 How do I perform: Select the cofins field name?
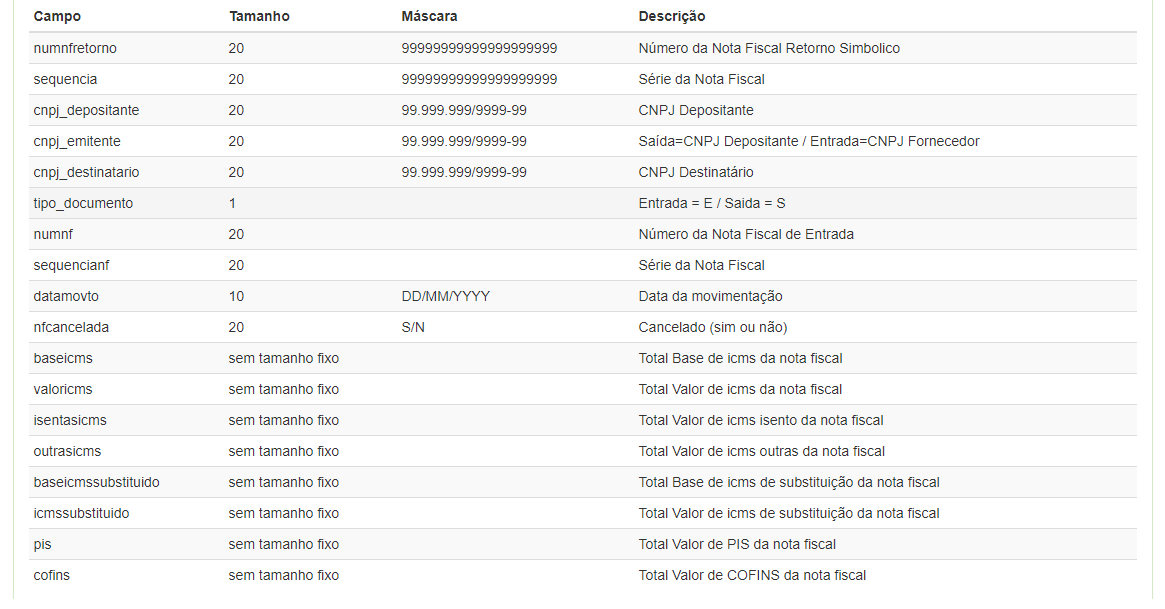[x=52, y=575]
